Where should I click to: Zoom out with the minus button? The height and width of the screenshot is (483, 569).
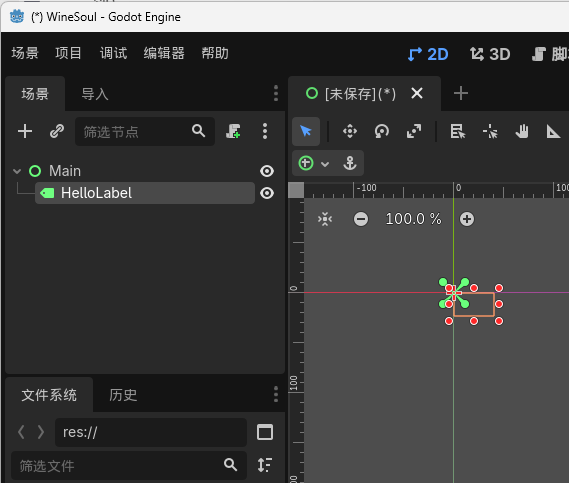tap(361, 219)
